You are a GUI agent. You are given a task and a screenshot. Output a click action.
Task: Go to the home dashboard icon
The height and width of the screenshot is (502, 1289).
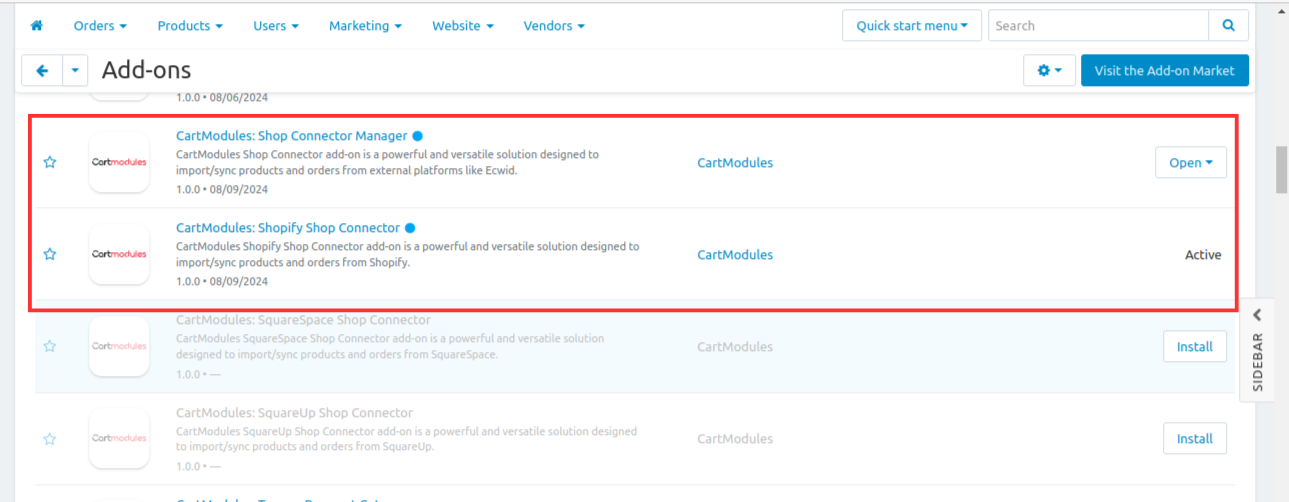pos(37,25)
